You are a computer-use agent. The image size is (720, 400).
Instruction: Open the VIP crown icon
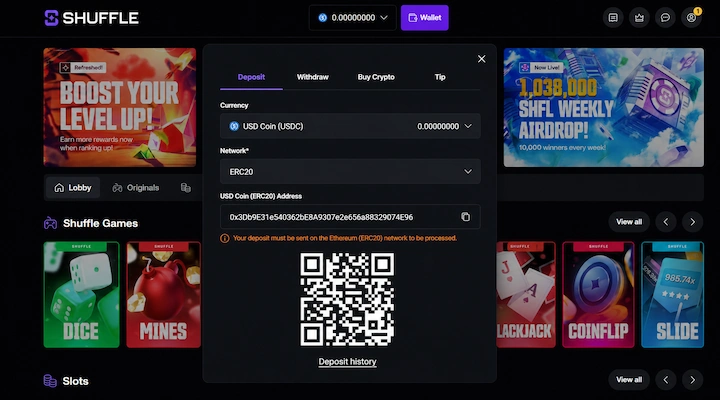639,18
